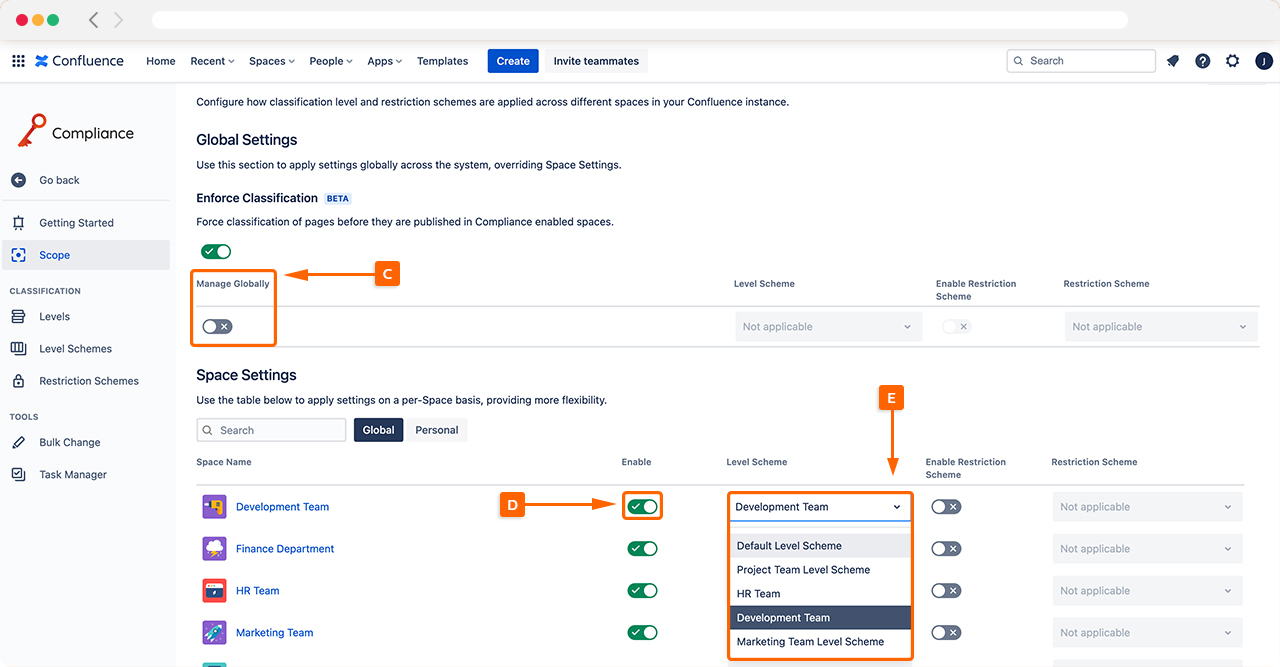Turn on Finance Department restriction scheme toggle
Screen dimensions: 1280x667
946,549
